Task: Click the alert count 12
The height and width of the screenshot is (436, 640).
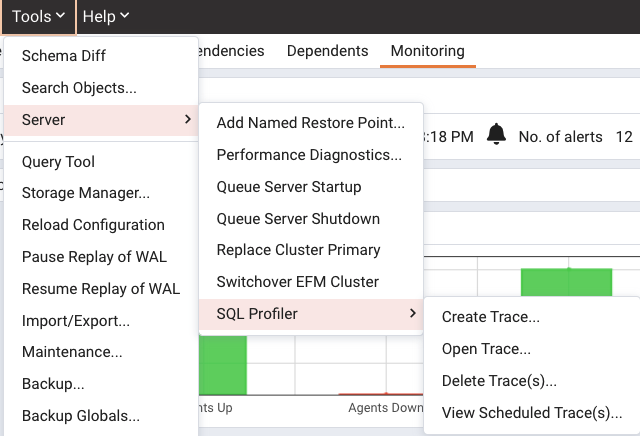Action: pyautogui.click(x=624, y=137)
